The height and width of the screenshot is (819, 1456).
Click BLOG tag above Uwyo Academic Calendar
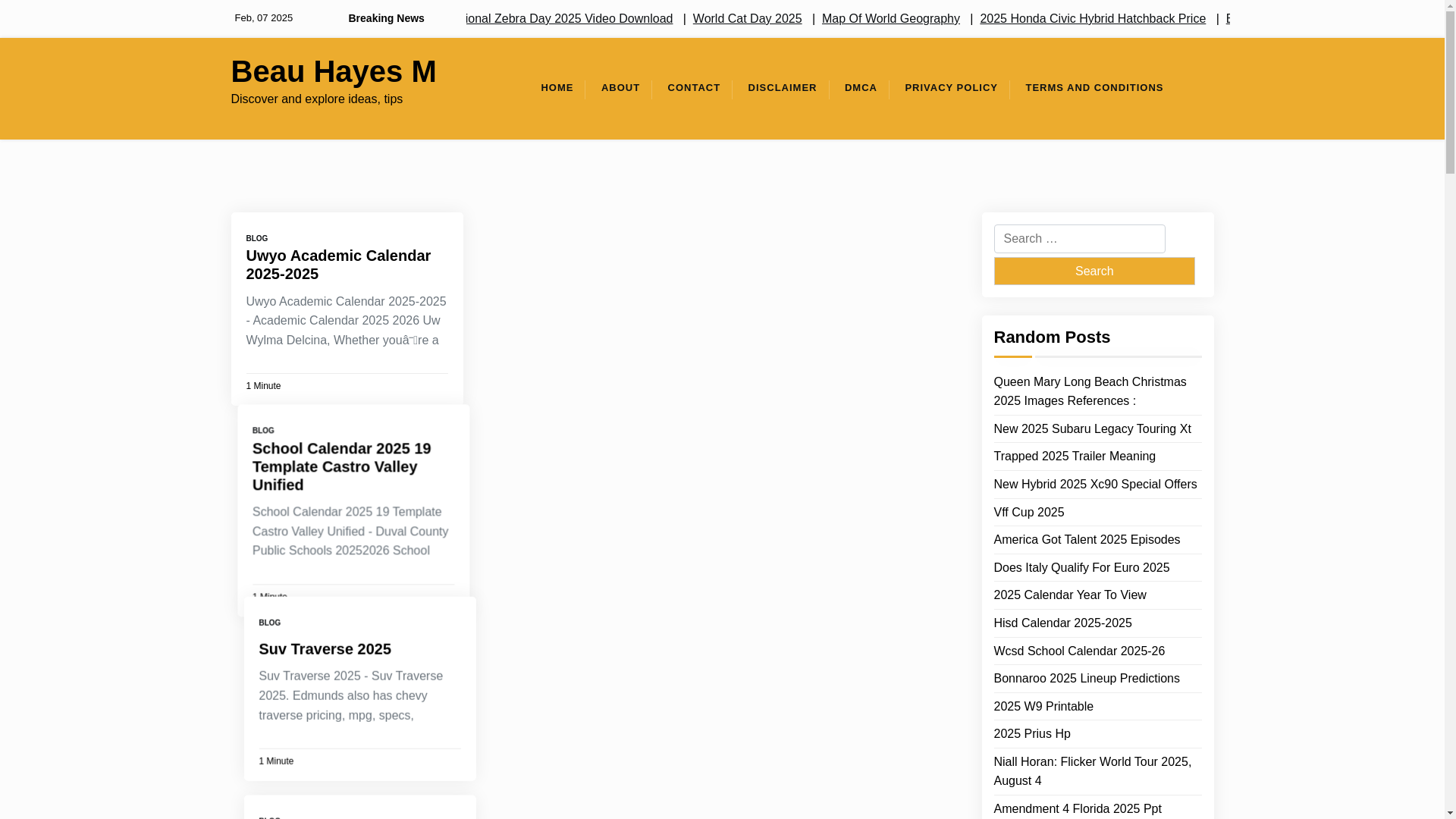(x=256, y=238)
